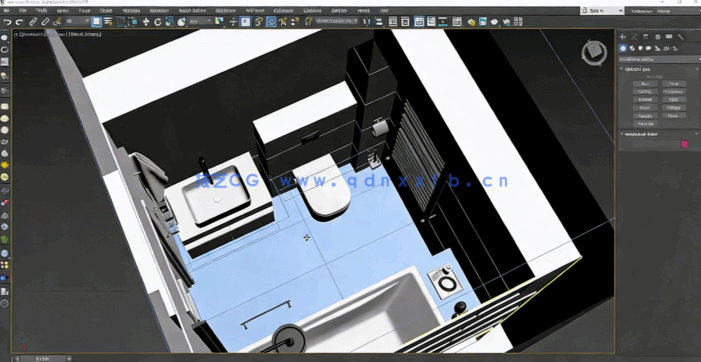Click the Redo arrow in main toolbar
701x362 pixels.
point(19,21)
